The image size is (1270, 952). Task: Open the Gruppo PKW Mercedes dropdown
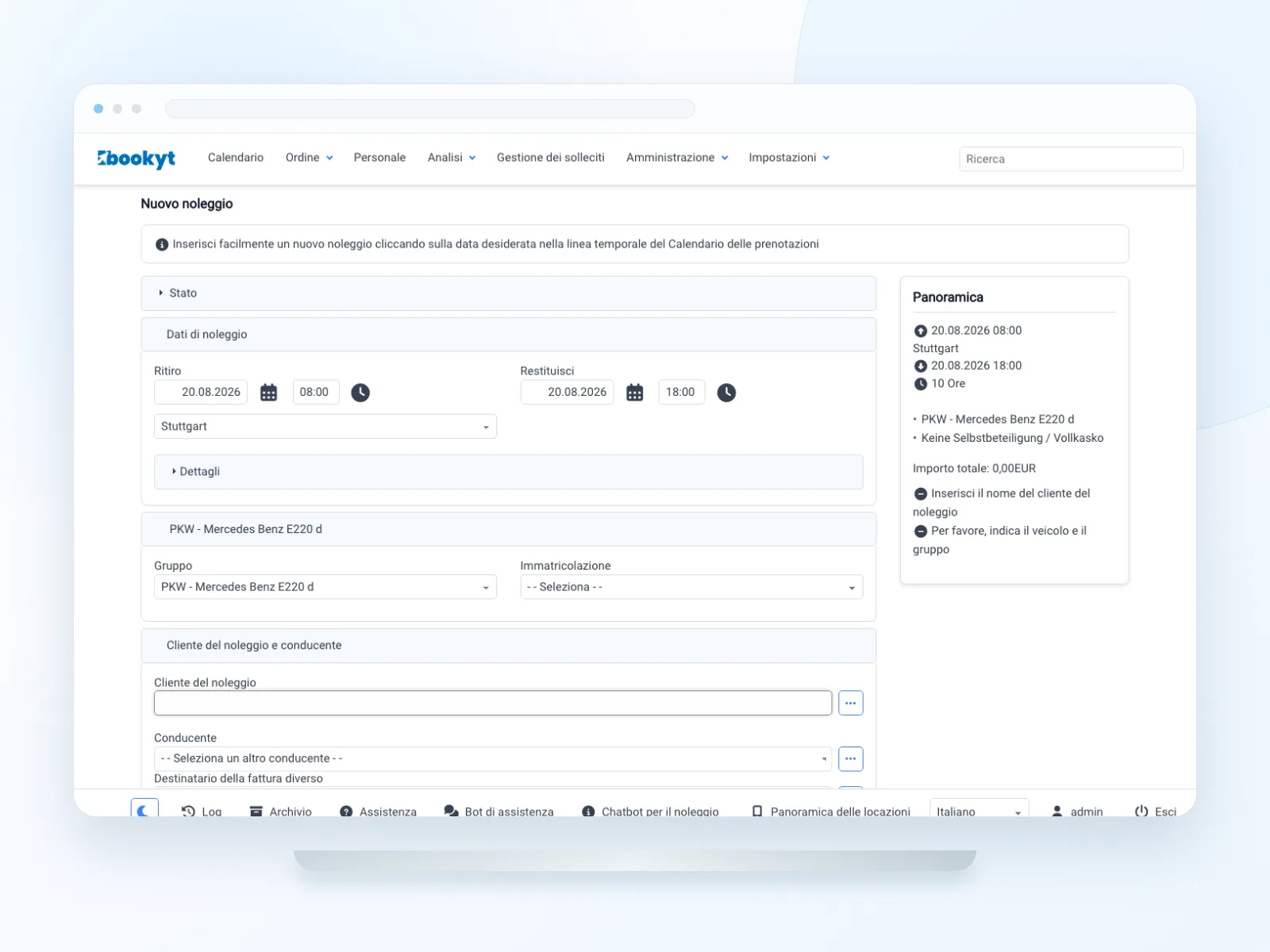click(325, 587)
